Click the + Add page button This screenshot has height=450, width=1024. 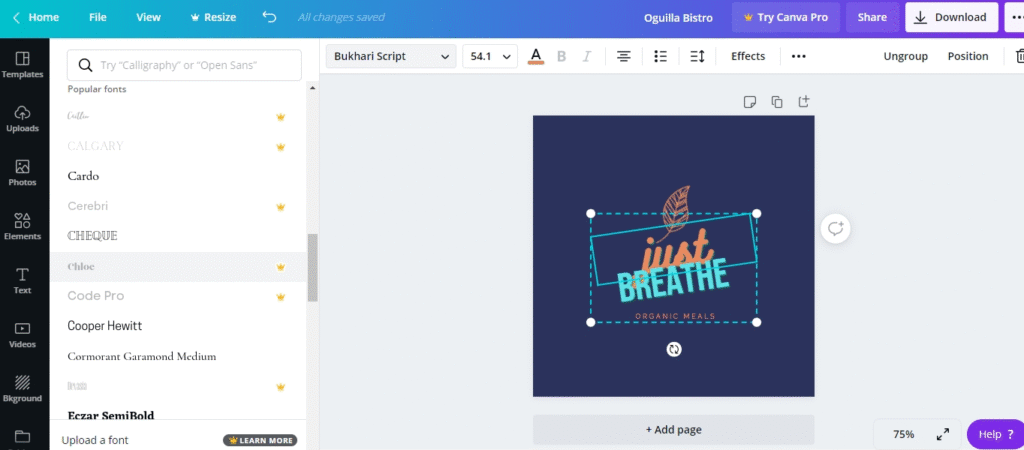[673, 430]
